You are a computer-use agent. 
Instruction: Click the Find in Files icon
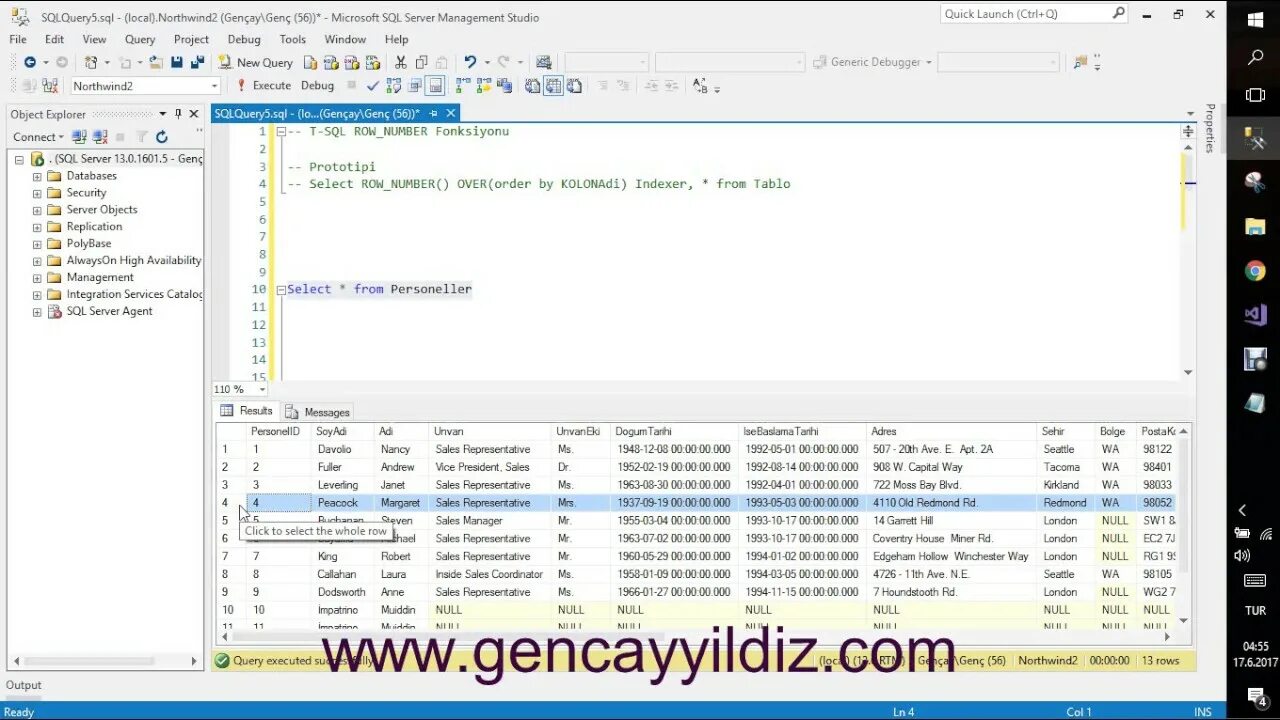click(1080, 62)
